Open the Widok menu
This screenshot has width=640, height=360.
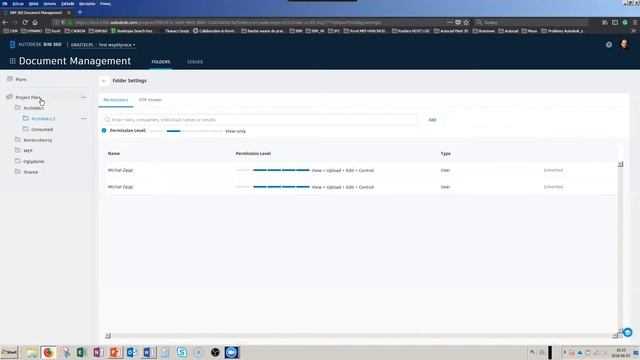click(x=33, y=4)
